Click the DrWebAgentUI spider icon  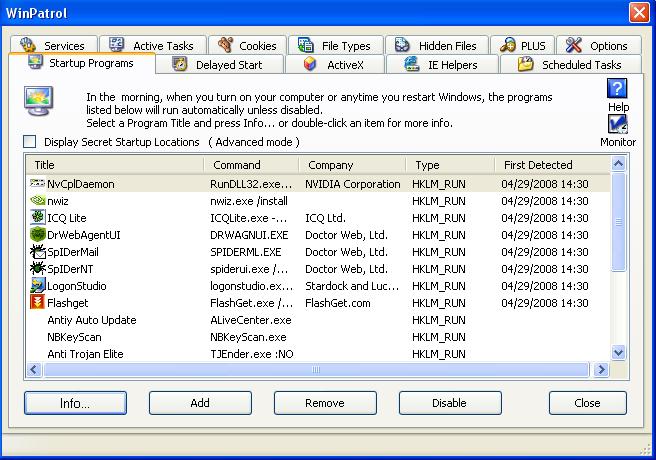(x=38, y=235)
